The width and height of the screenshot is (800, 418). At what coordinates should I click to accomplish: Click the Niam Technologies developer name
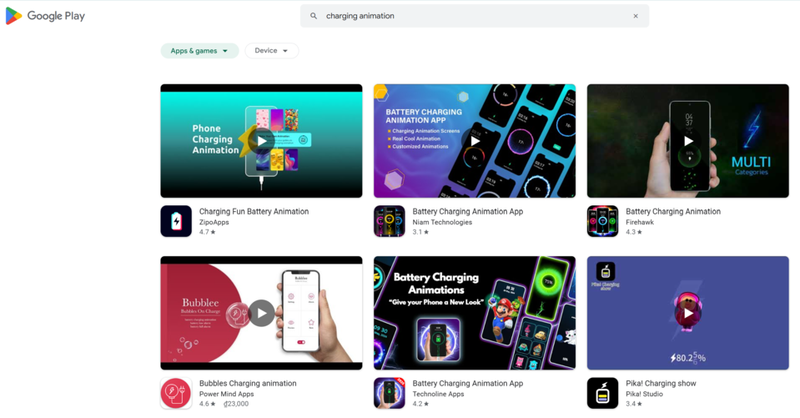tap(442, 222)
